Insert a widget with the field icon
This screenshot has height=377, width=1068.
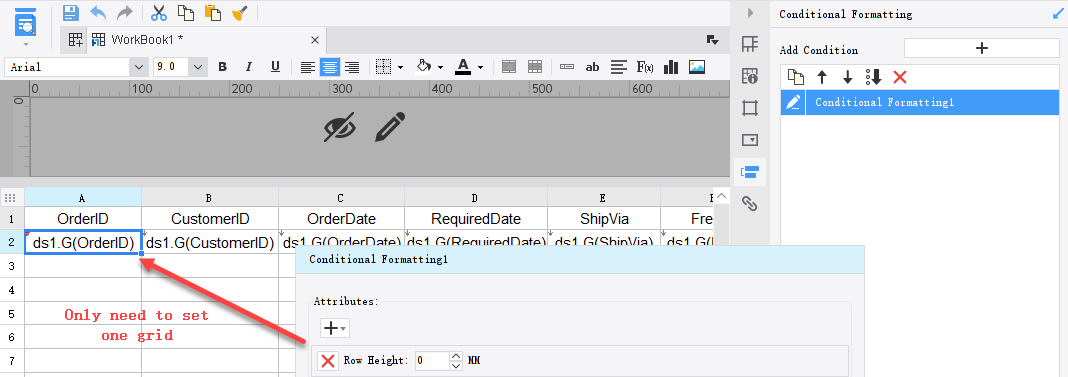pyautogui.click(x=567, y=67)
